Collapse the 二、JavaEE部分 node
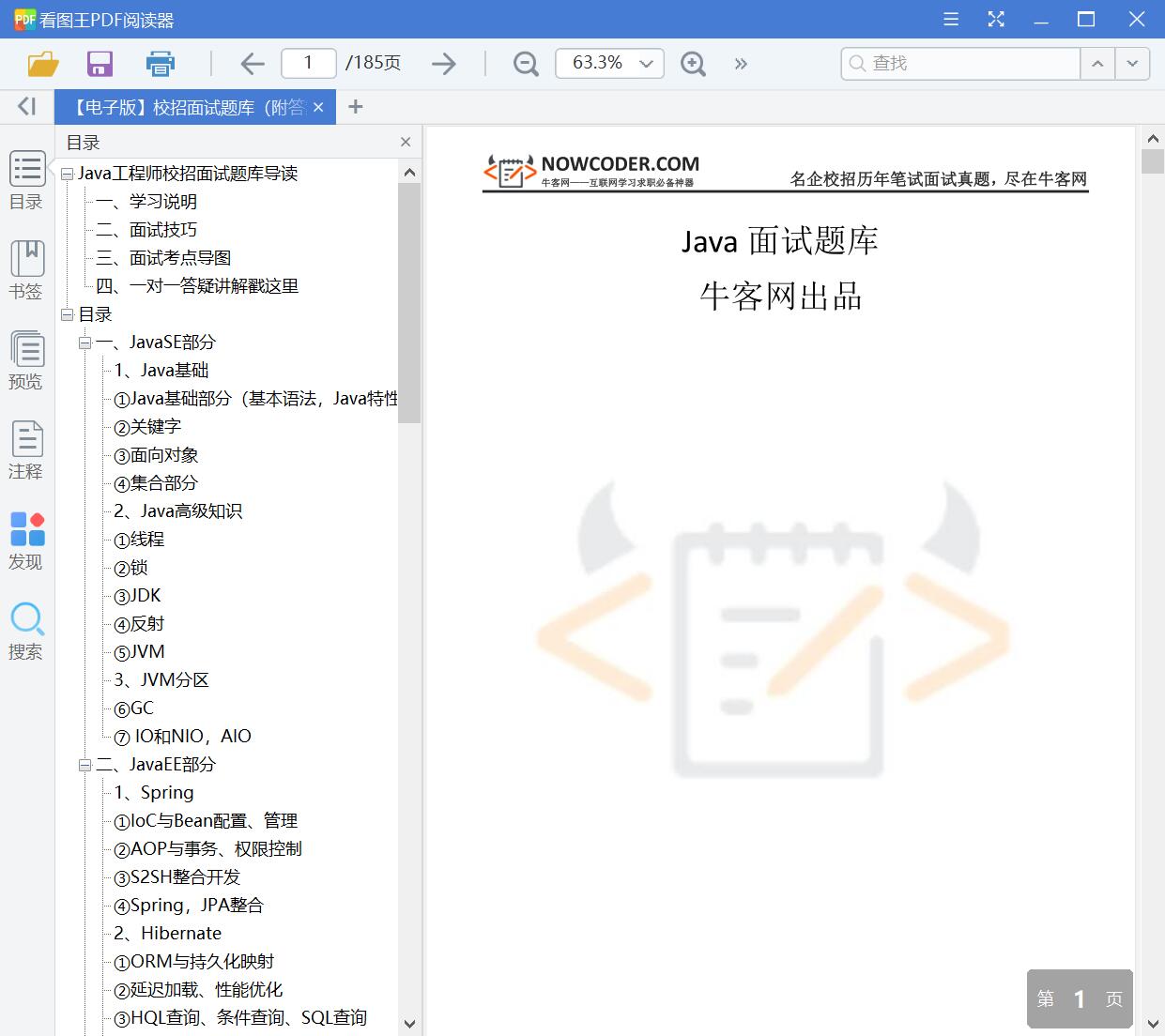The width and height of the screenshot is (1165, 1036). point(84,765)
